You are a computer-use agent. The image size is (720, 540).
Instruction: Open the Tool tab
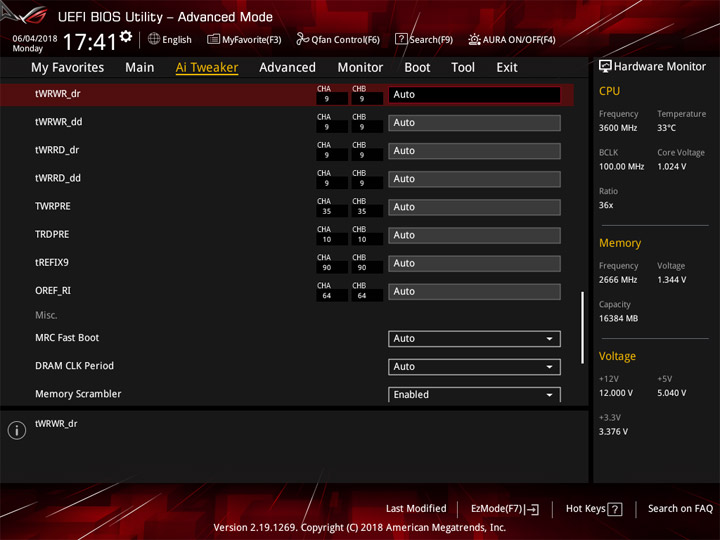point(463,68)
